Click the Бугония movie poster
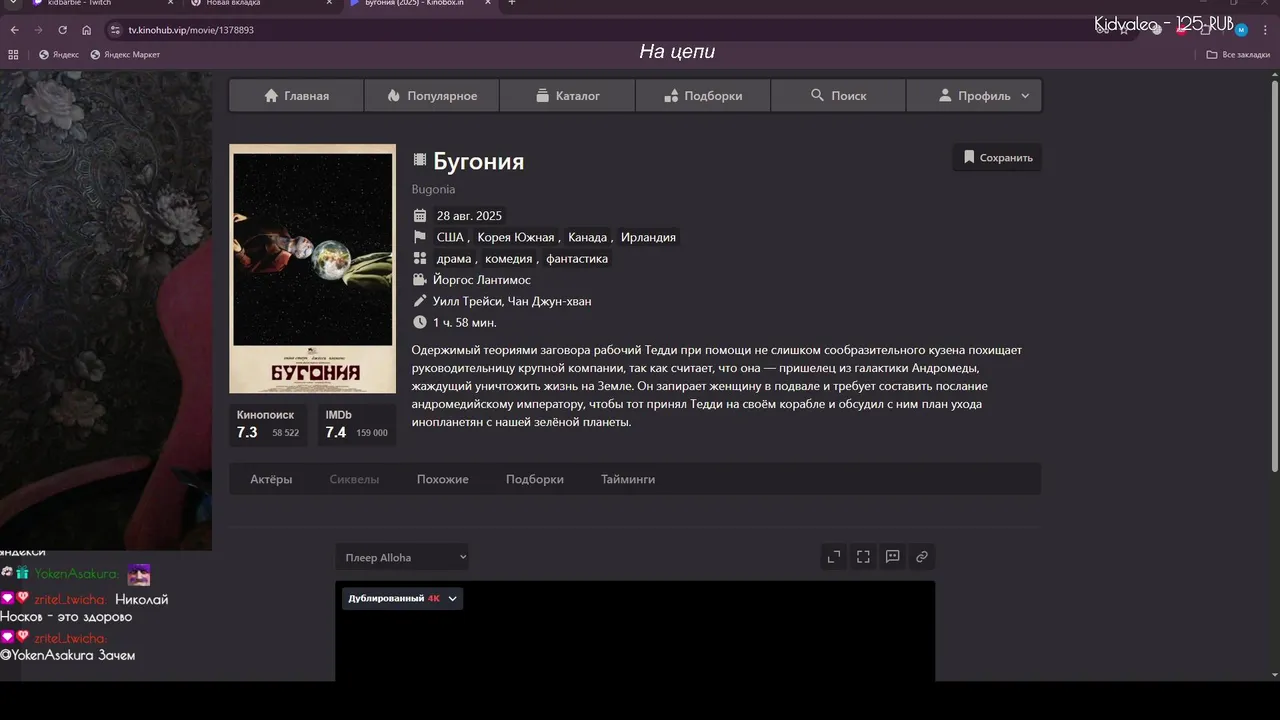 312,269
